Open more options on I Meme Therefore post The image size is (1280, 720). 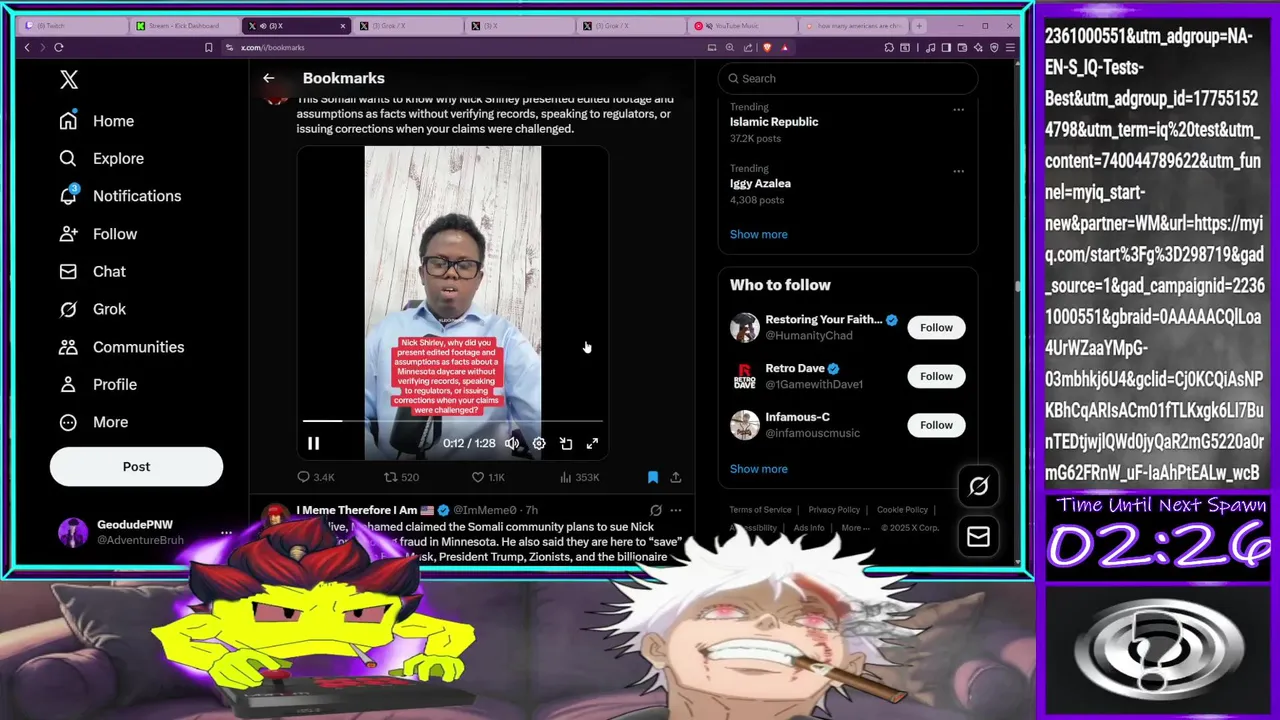[x=676, y=510]
